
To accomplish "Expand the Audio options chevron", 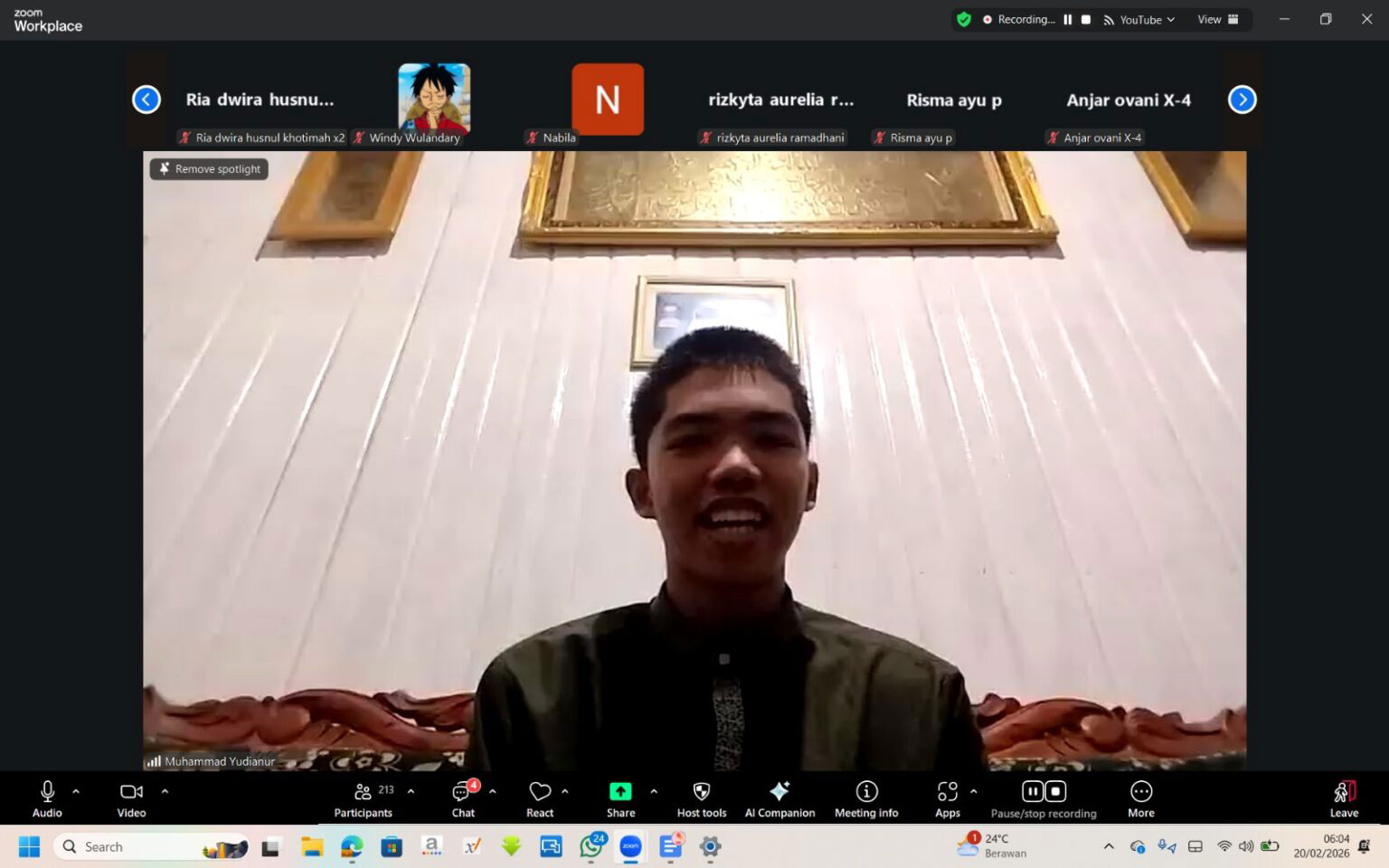I will 75,790.
